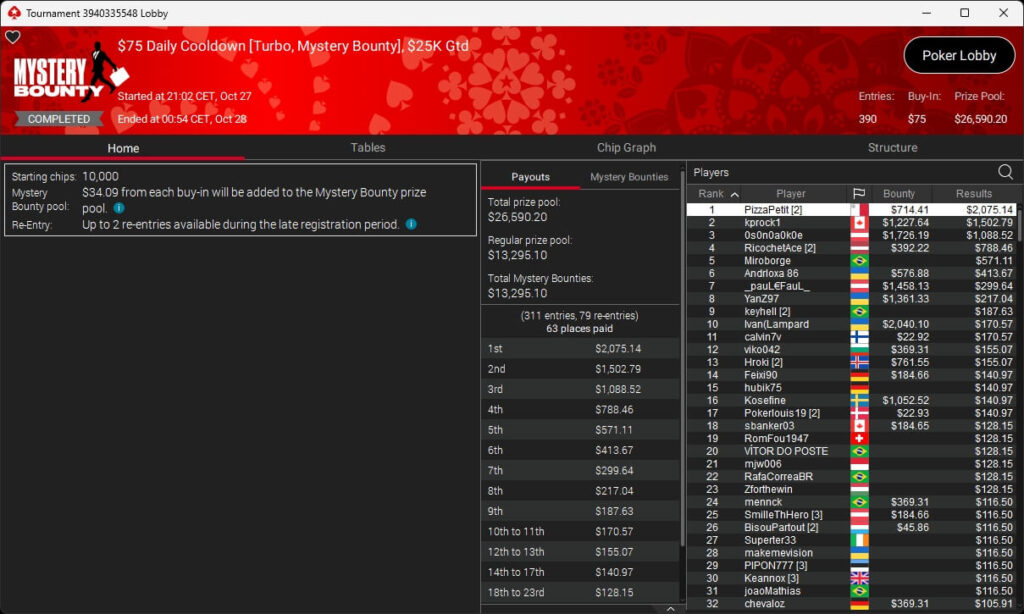
Task: Click the Re-Entry info icon
Action: click(411, 225)
